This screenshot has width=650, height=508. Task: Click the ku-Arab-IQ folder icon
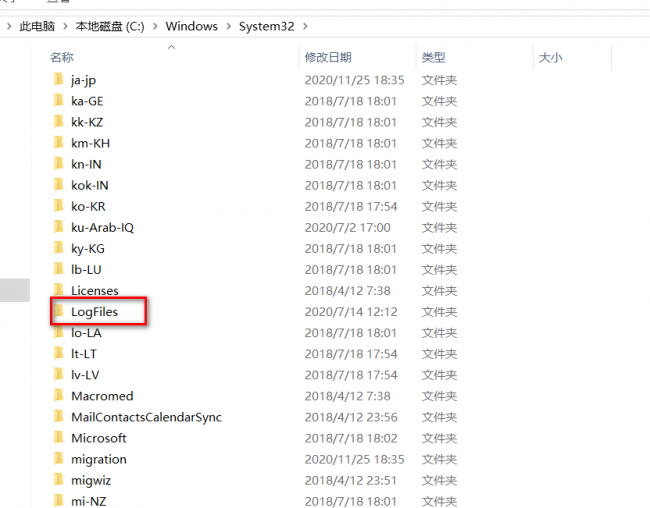[59, 227]
